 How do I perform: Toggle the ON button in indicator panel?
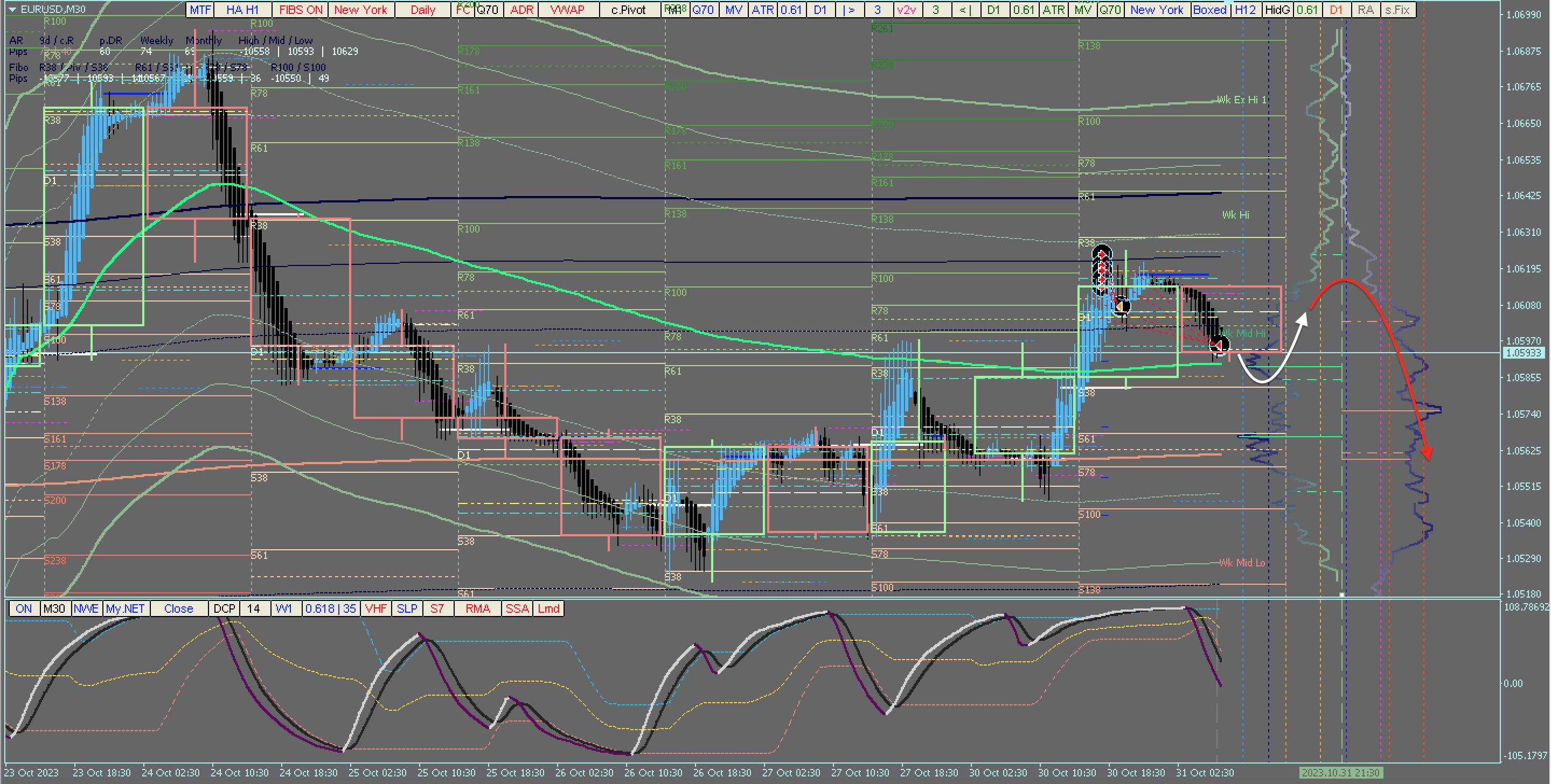point(24,608)
